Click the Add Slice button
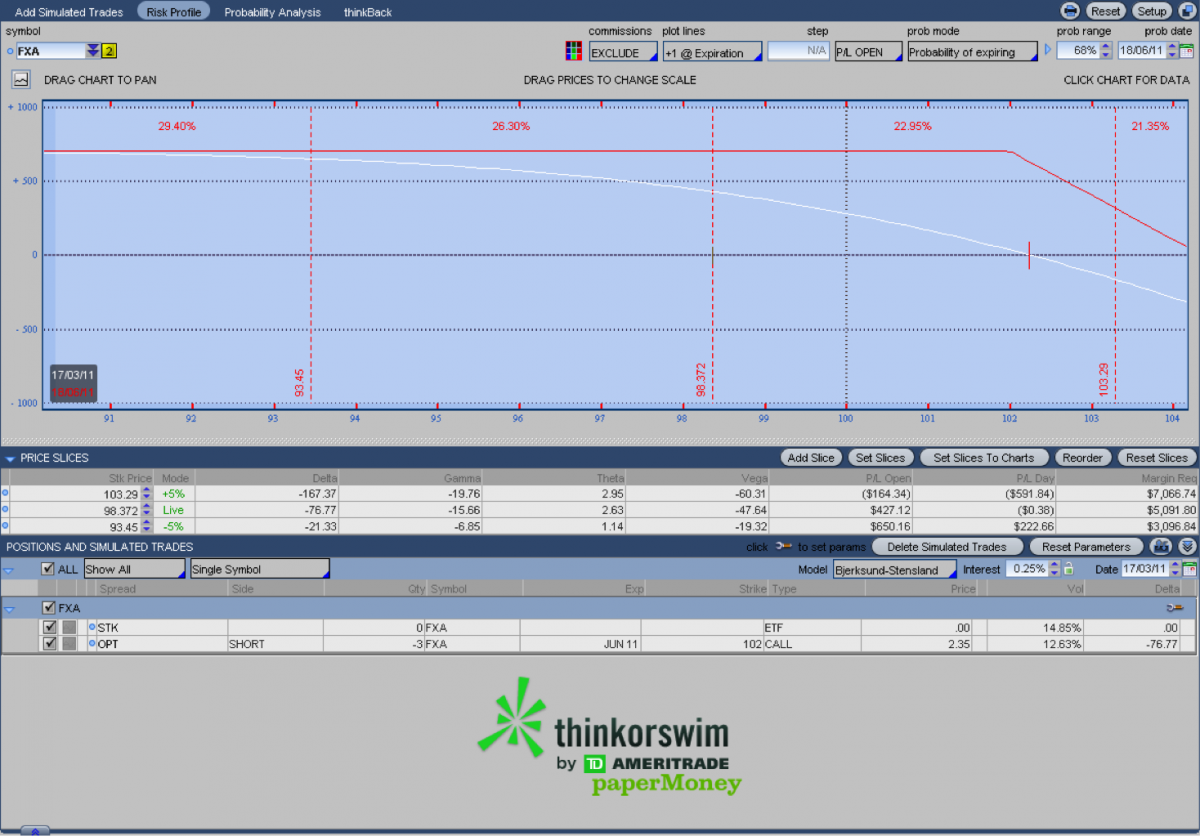Screen dimensions: 1200x836 point(811,458)
